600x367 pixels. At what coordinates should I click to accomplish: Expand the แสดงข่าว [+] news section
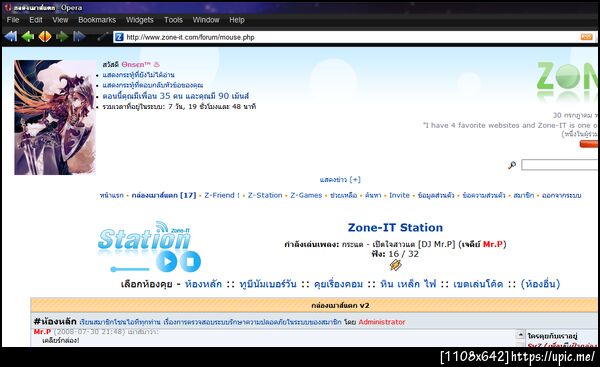[x=340, y=179]
